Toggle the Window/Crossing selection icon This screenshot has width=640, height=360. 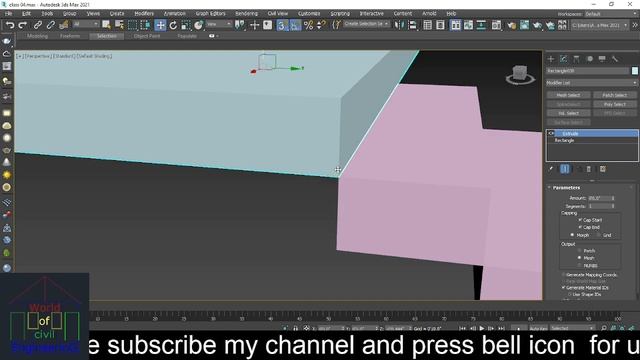[145, 25]
